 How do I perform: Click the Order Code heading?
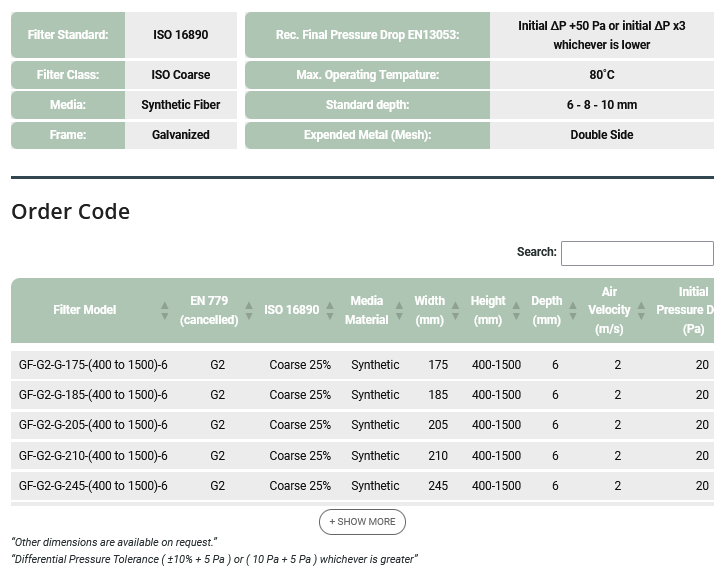[71, 211]
